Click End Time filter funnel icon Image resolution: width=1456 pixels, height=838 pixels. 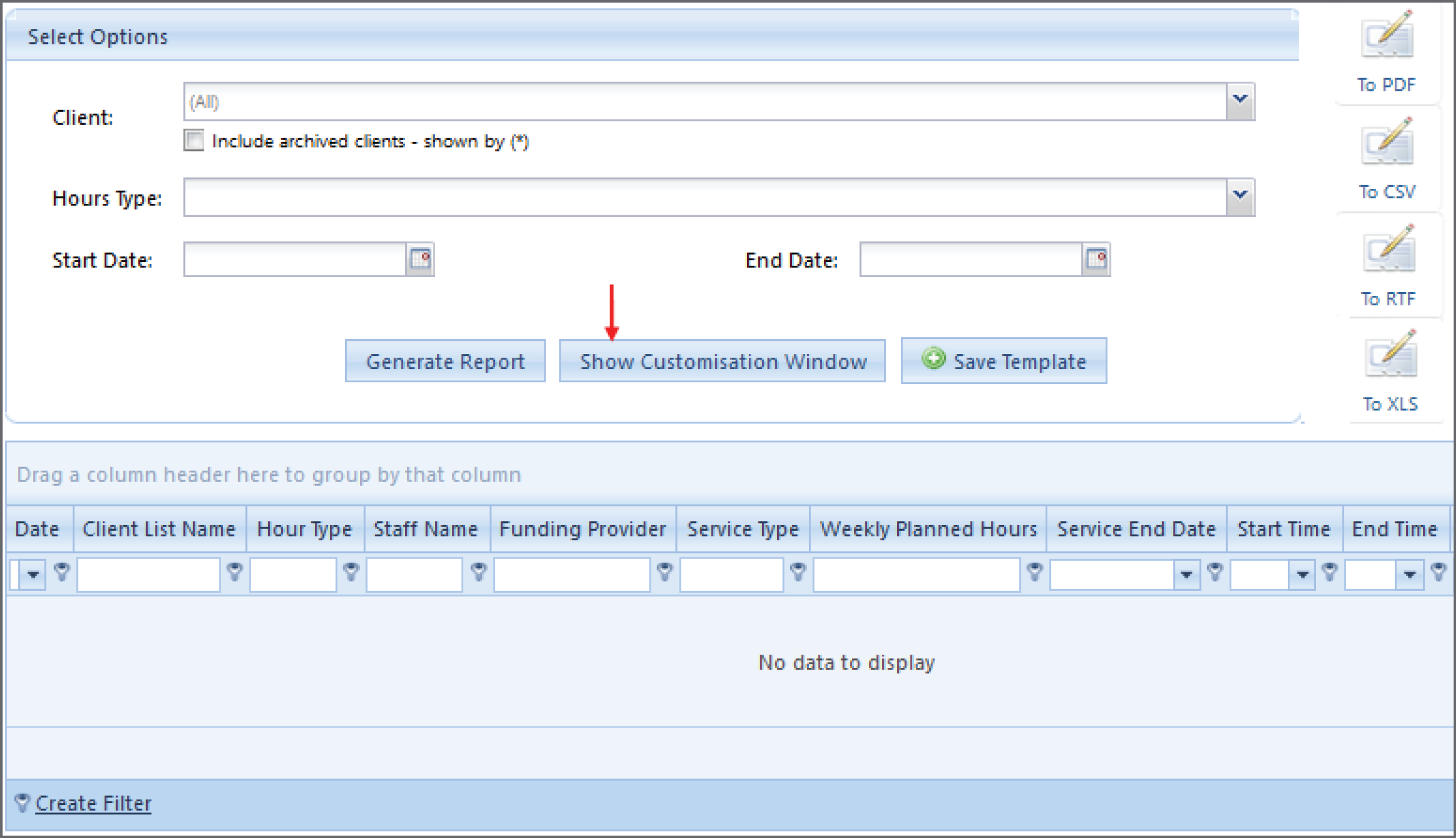pyautogui.click(x=1439, y=571)
